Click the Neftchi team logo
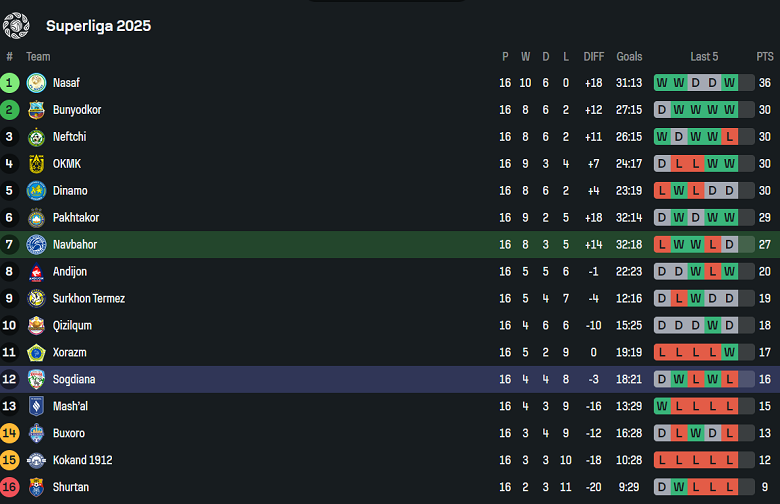The width and height of the screenshot is (780, 504). pyautogui.click(x=36, y=137)
